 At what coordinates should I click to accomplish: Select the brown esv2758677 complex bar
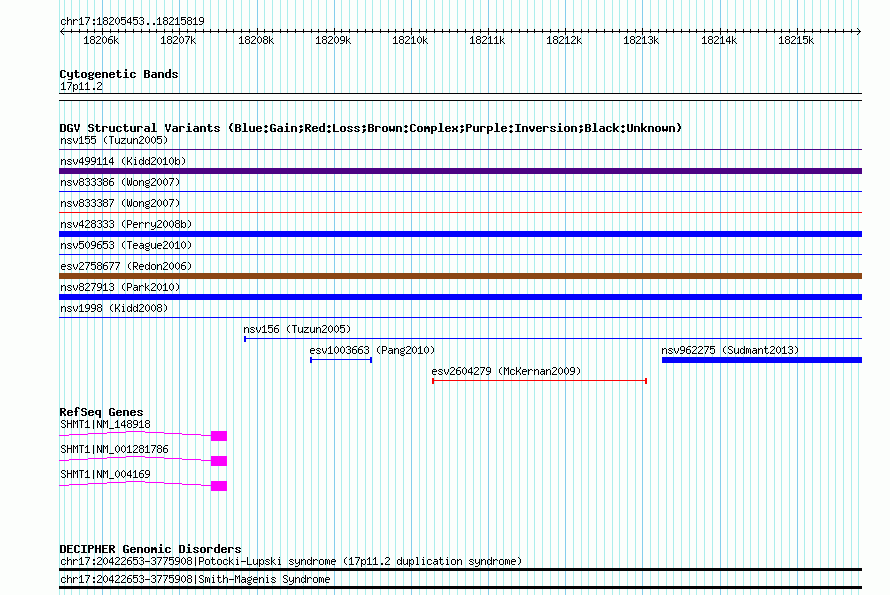(460, 276)
